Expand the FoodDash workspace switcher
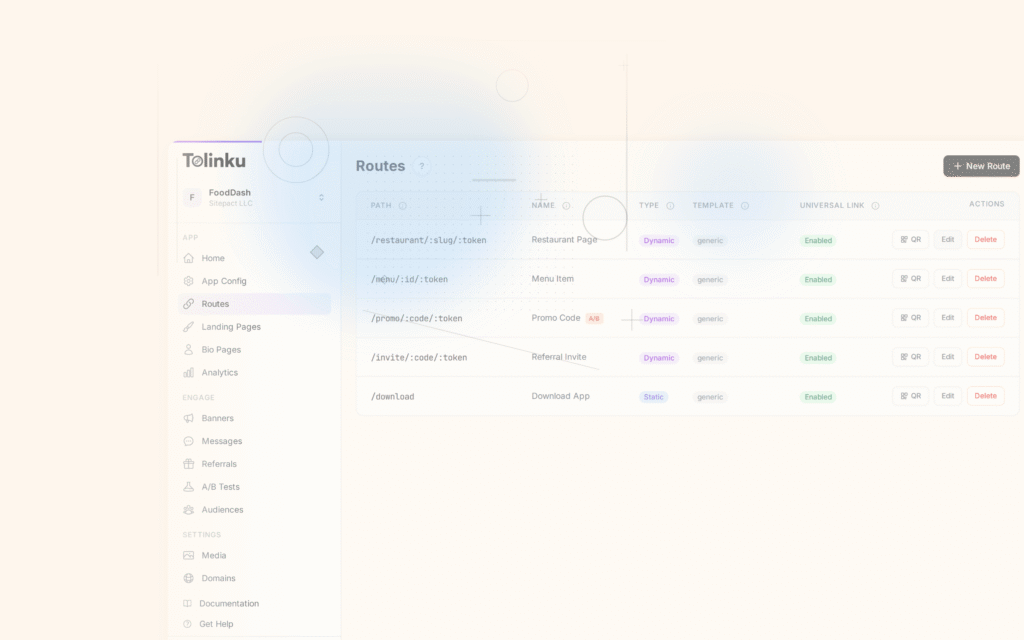The image size is (1024, 640). (x=252, y=197)
